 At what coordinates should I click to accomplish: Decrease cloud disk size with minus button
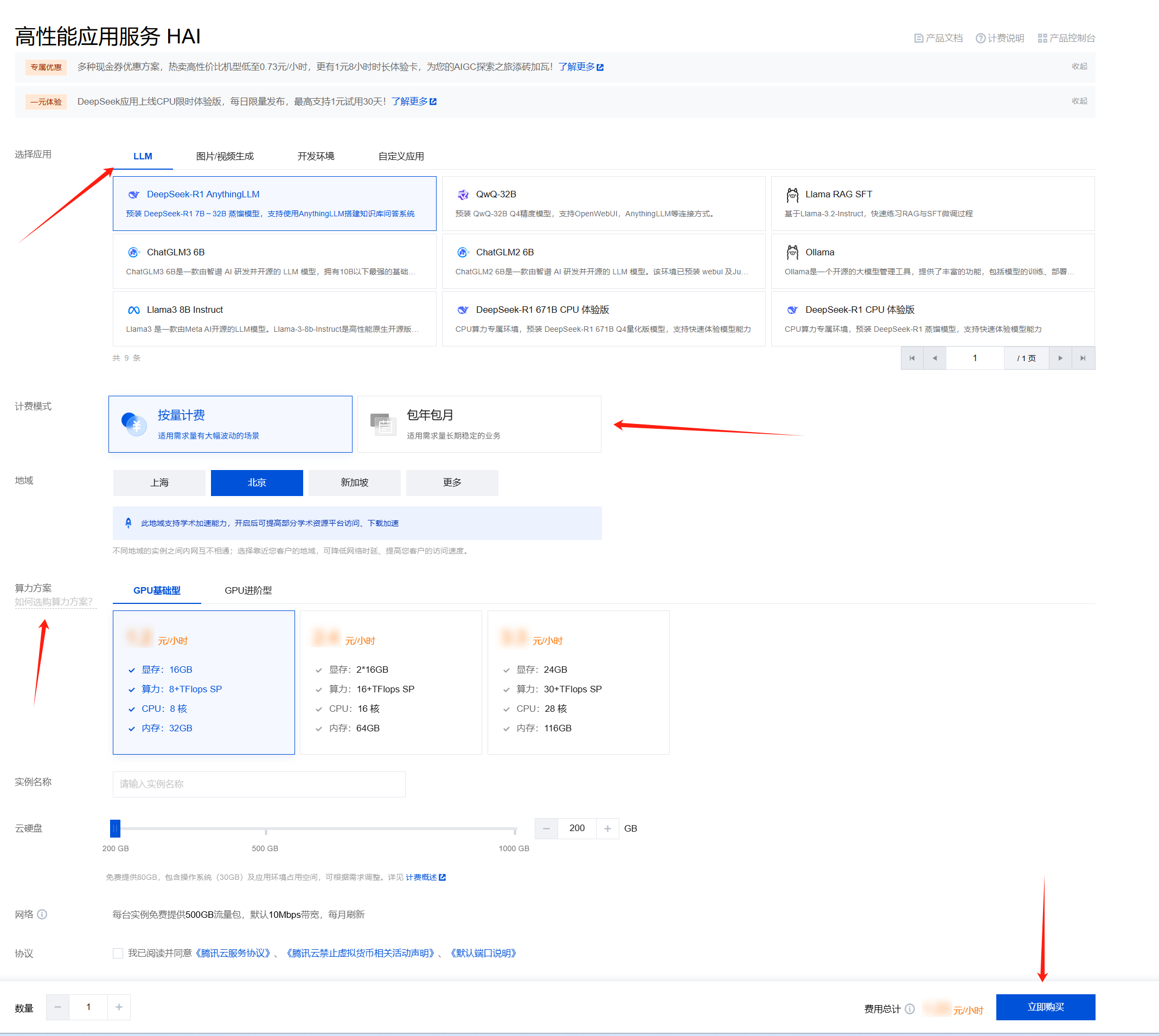tap(546, 828)
